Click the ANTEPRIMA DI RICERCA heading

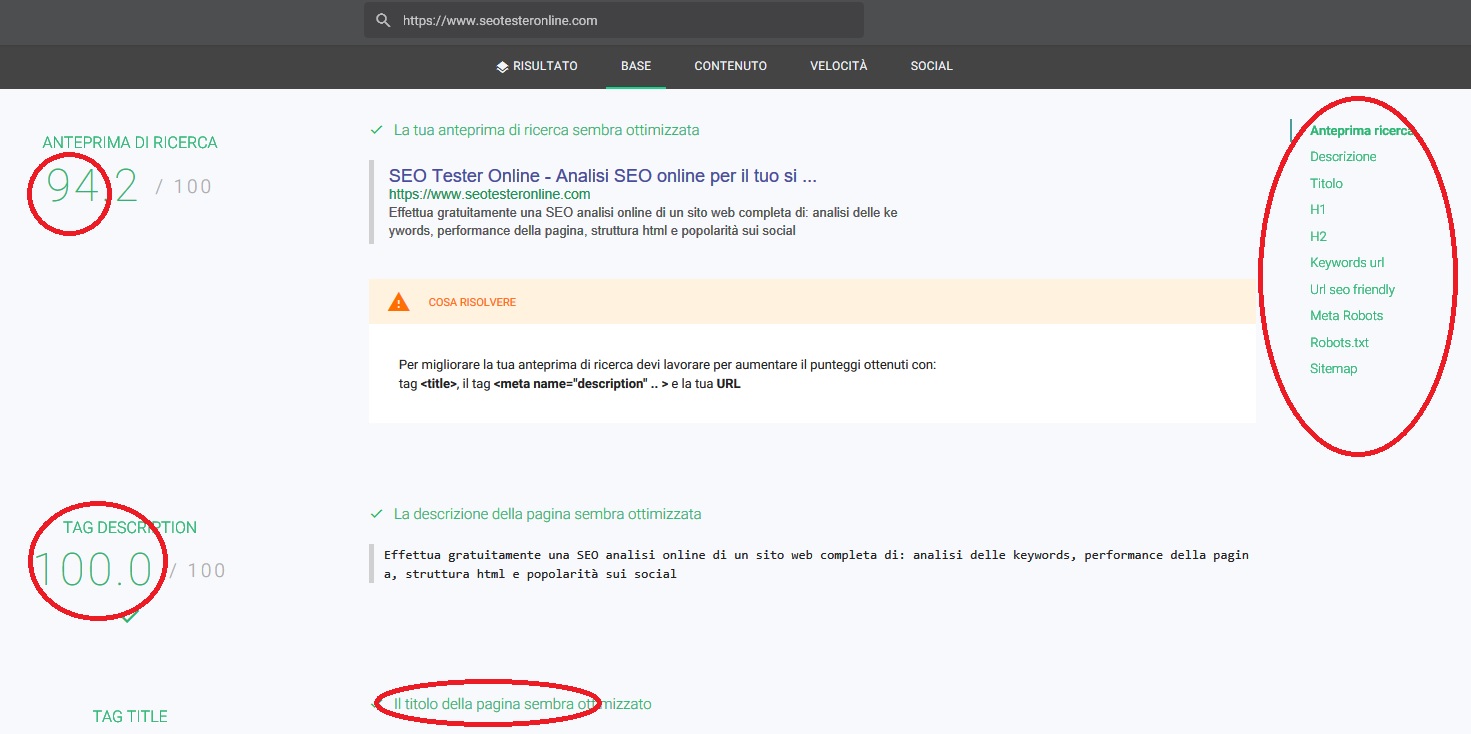(130, 143)
